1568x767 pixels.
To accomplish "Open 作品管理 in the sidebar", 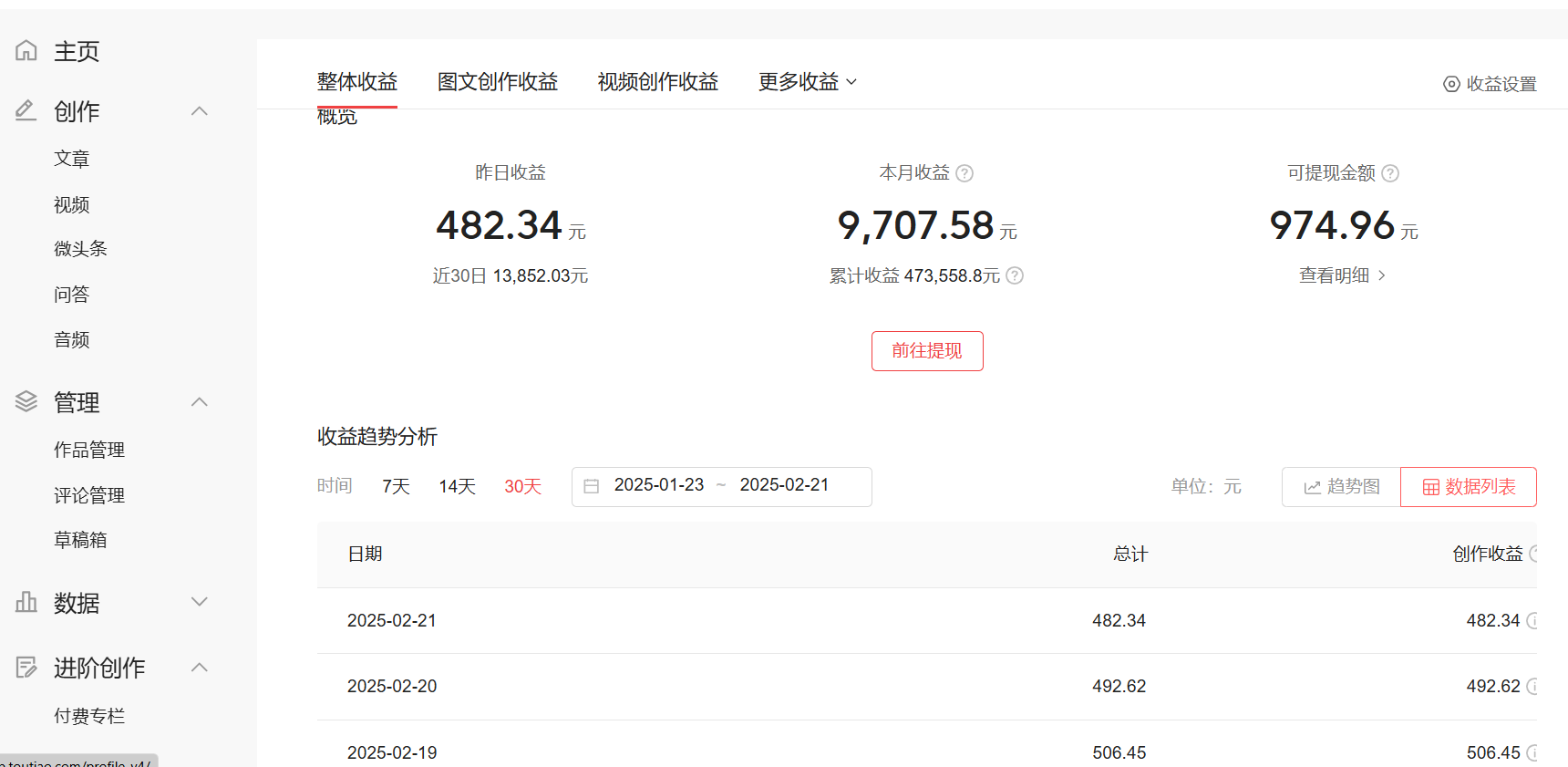I will tap(89, 450).
